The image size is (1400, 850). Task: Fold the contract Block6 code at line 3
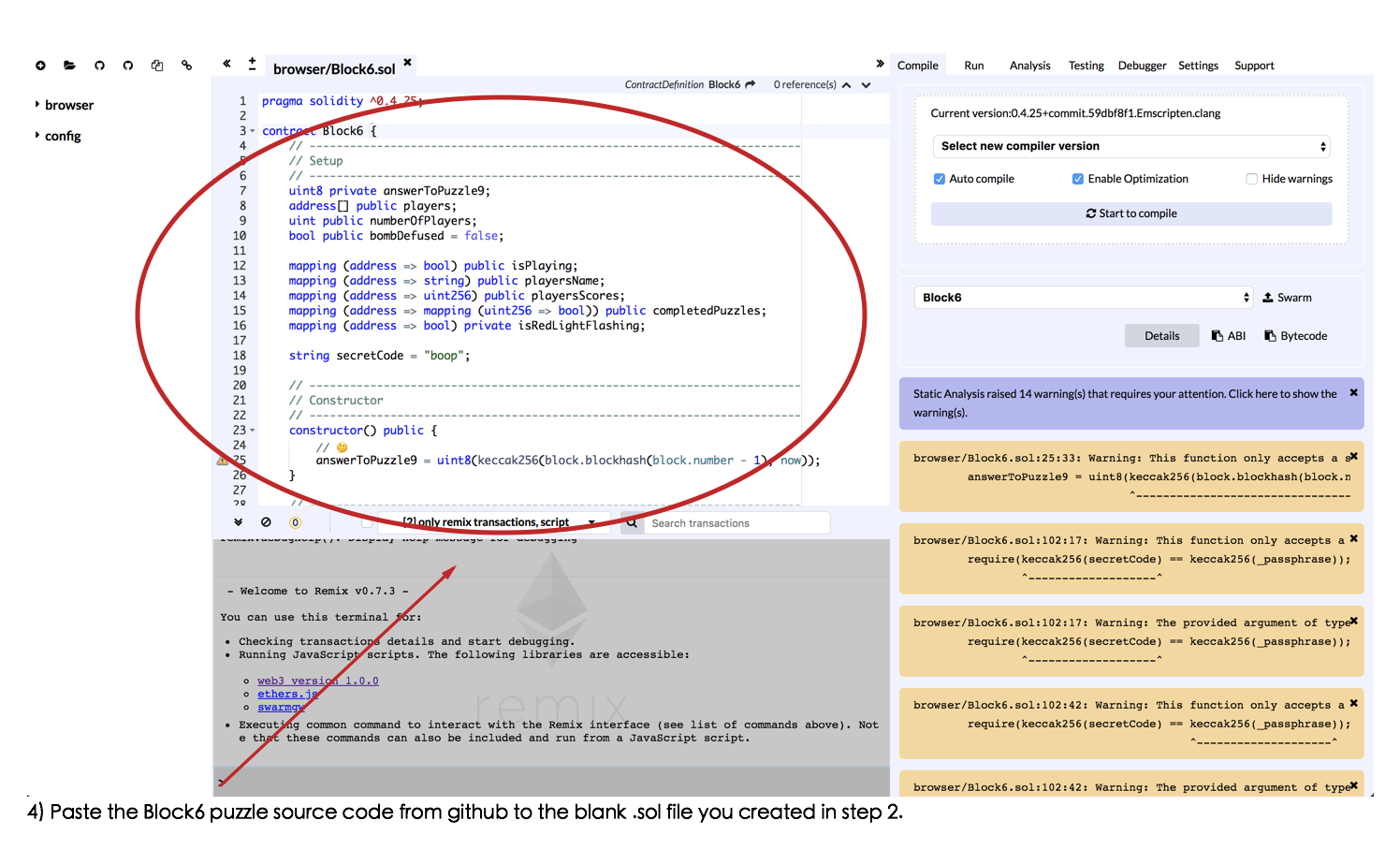coord(253,131)
